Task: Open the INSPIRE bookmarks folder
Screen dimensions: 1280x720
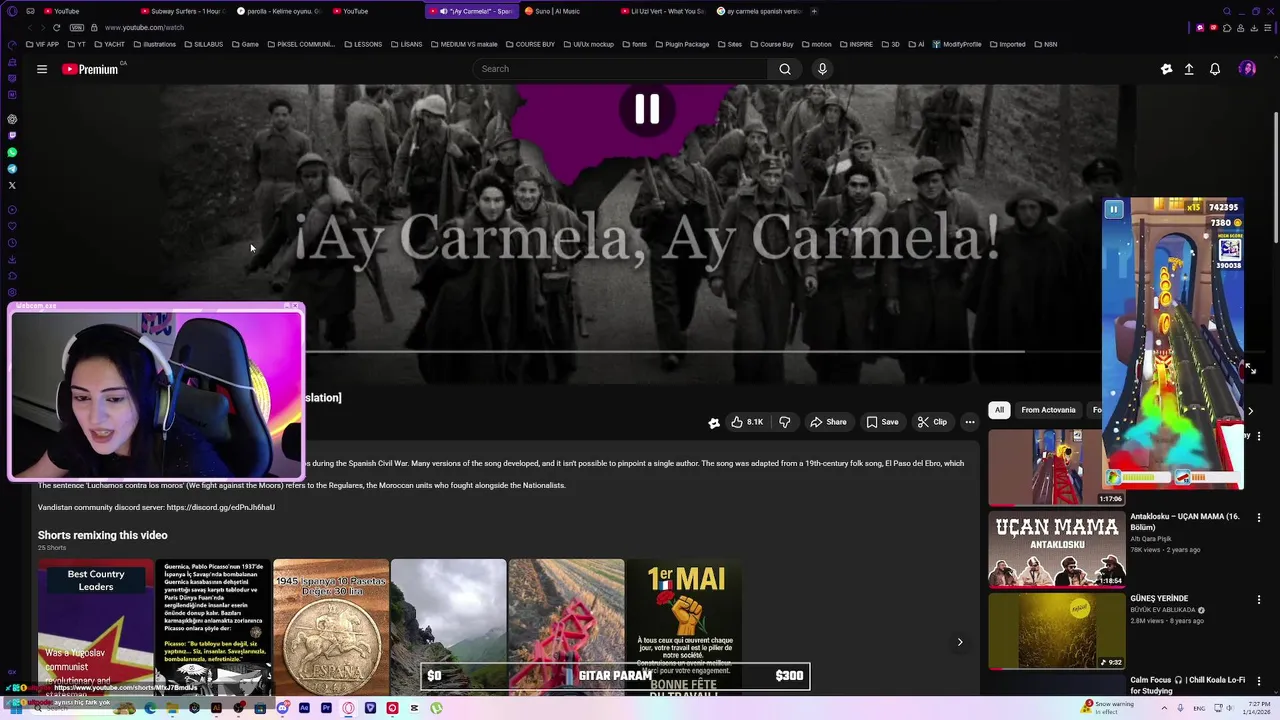Action: (x=856, y=44)
